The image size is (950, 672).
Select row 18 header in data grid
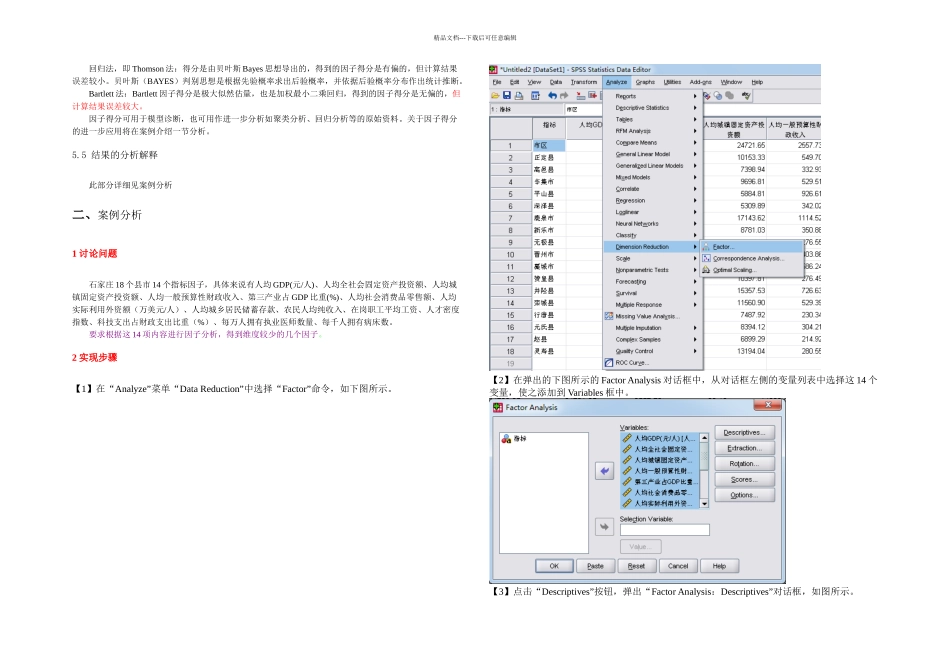509,351
